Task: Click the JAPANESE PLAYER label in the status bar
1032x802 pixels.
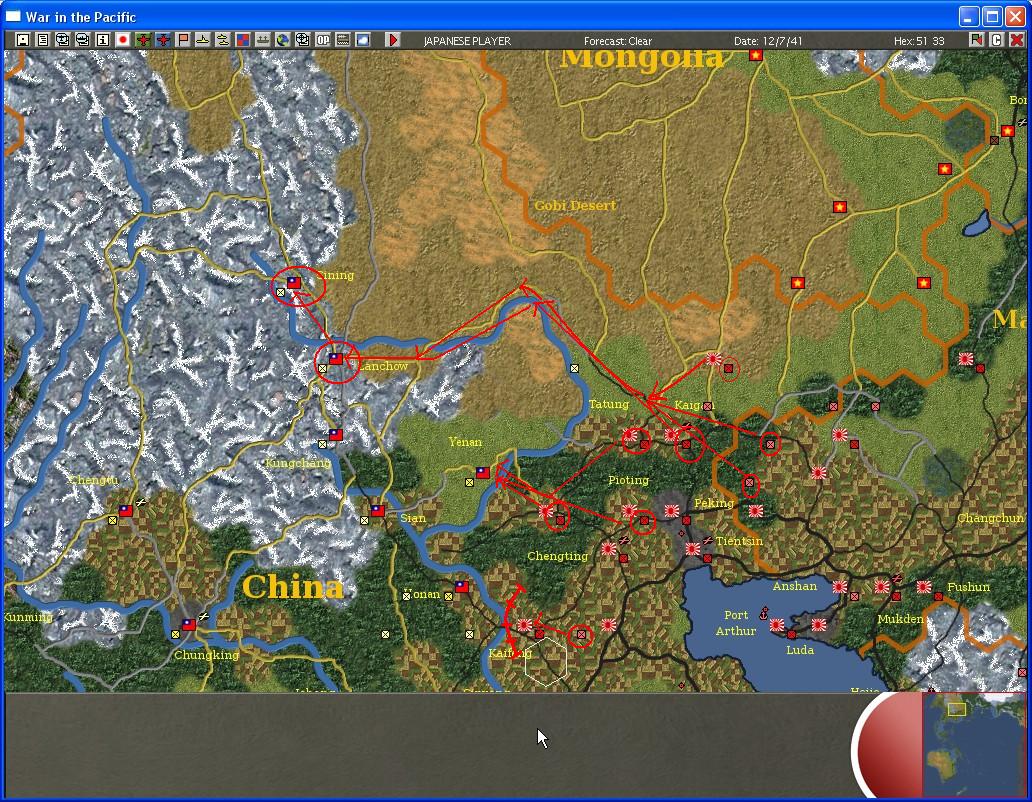Action: tap(467, 41)
